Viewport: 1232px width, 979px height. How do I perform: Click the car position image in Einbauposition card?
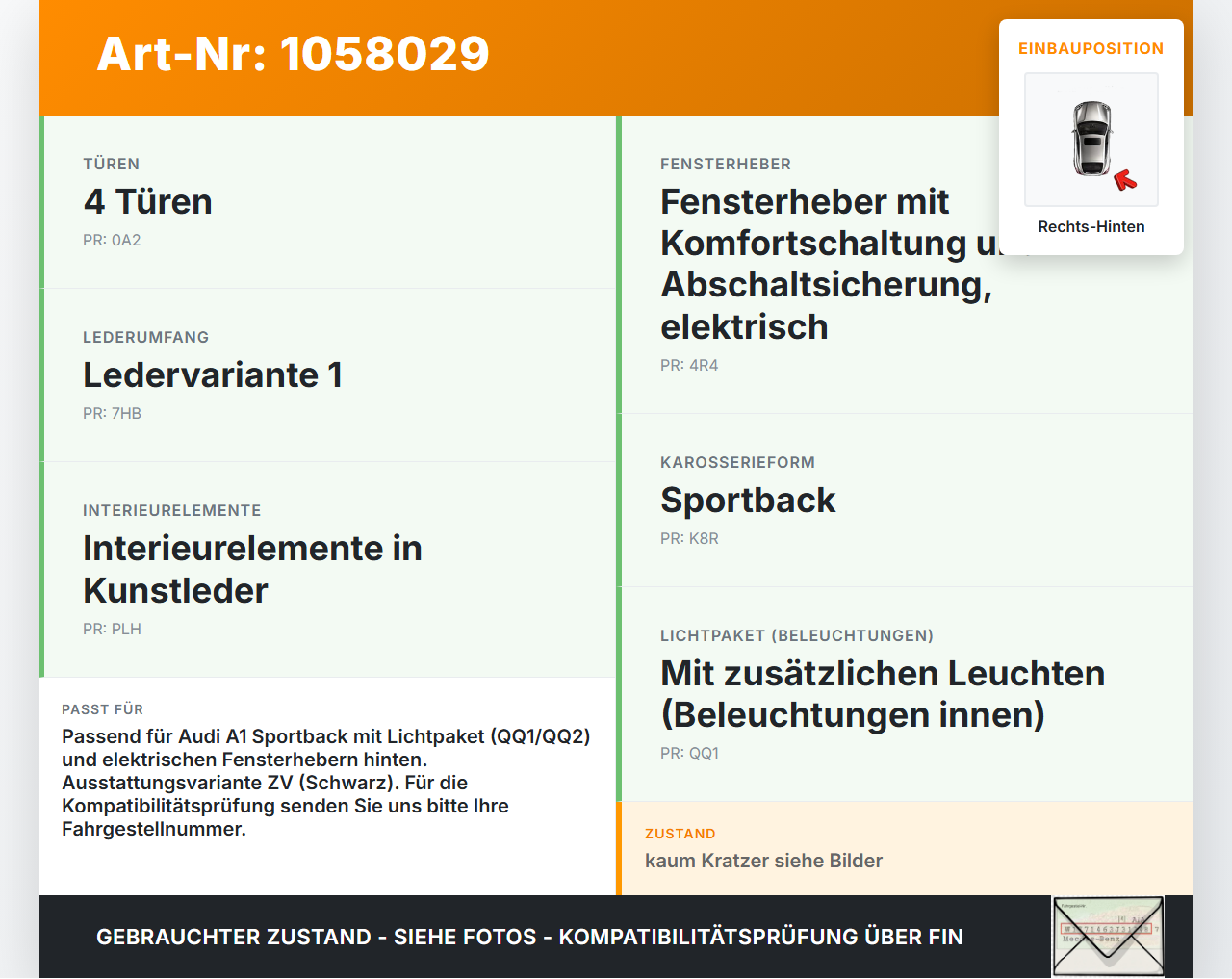1091,140
